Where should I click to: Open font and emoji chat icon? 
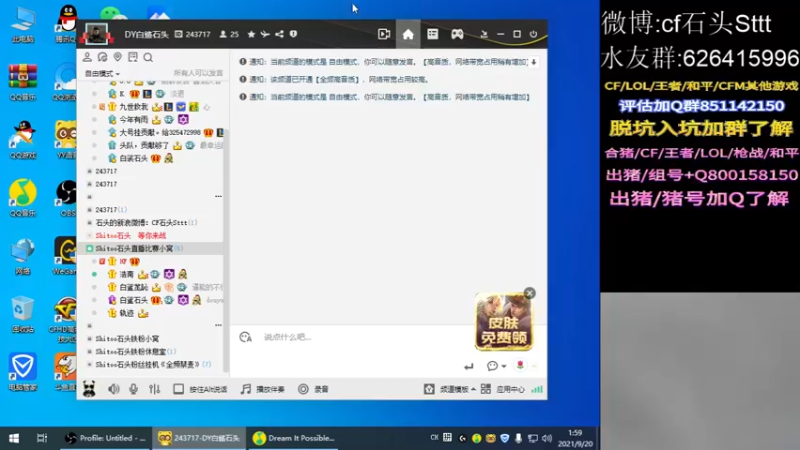245,337
